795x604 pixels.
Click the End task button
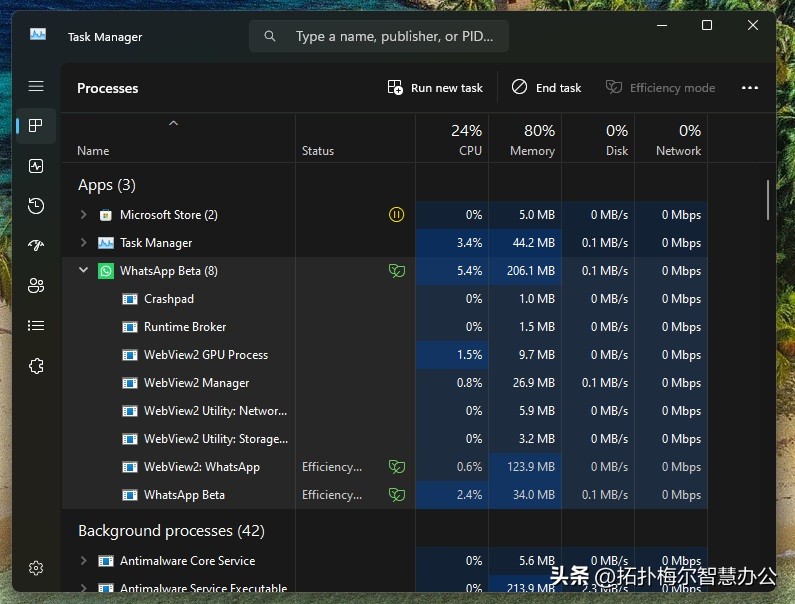point(547,88)
